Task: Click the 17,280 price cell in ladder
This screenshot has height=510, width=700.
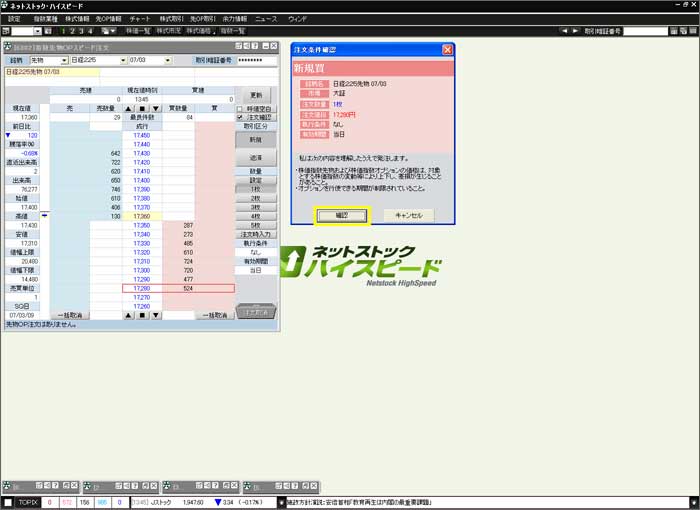Action: tap(141, 288)
